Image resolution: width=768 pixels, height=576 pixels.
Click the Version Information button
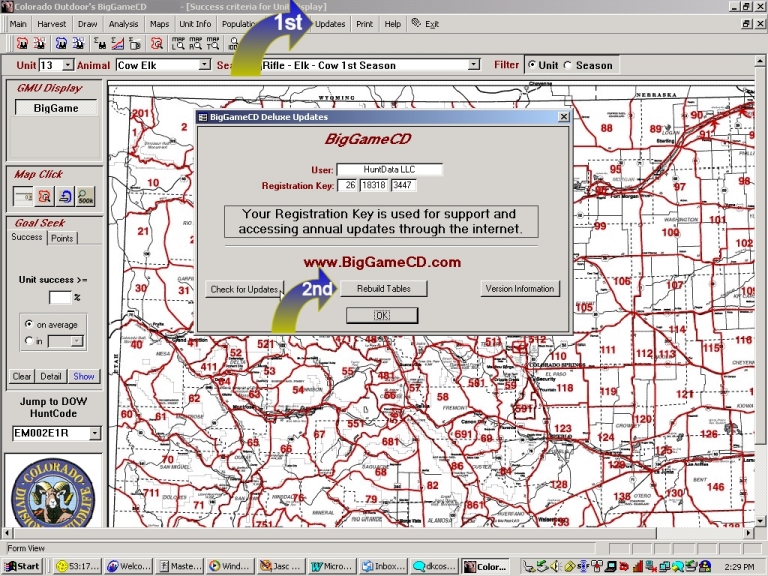pos(520,288)
